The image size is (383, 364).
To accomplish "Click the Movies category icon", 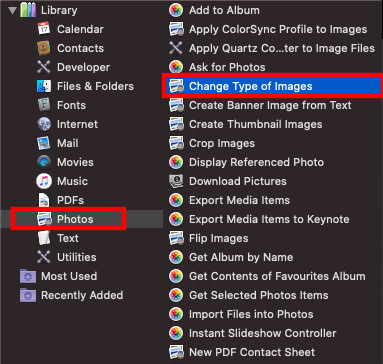I will tap(44, 162).
